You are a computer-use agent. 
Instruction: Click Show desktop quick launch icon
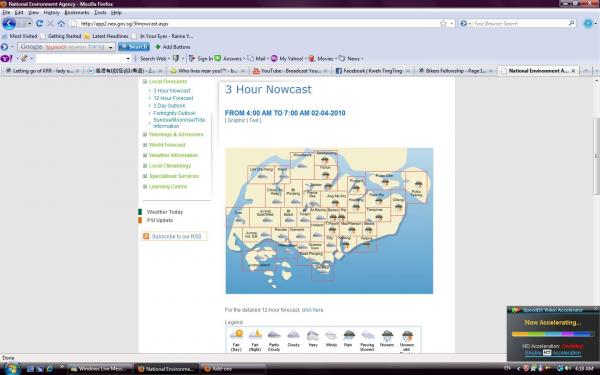(x=30, y=369)
